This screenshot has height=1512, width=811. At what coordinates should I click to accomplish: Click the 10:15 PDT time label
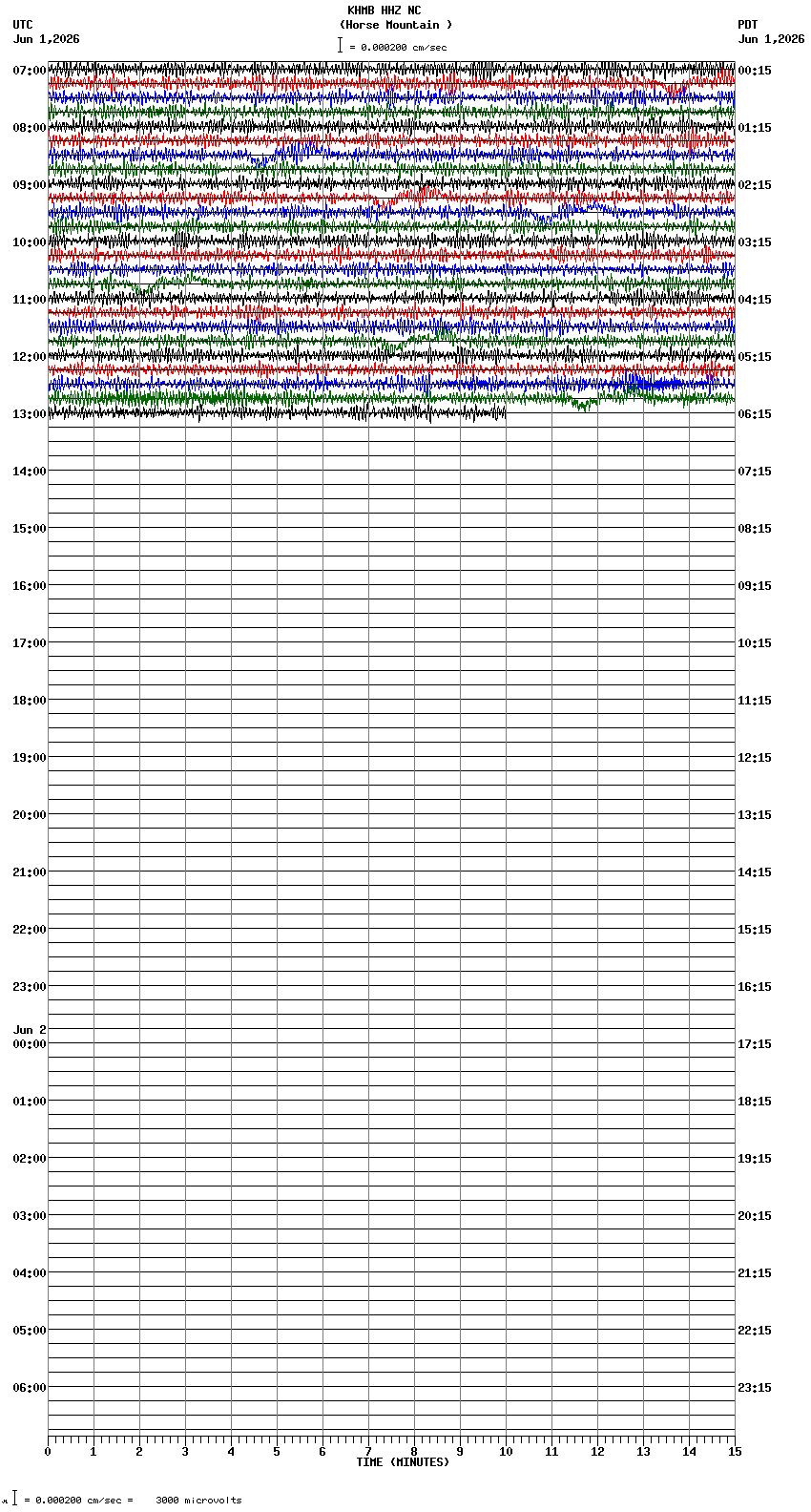[x=755, y=643]
